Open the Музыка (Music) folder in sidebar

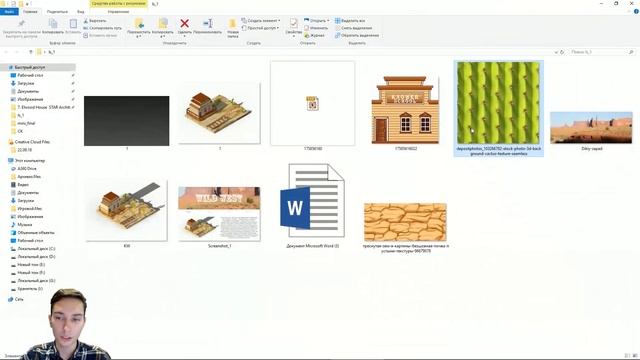24,224
